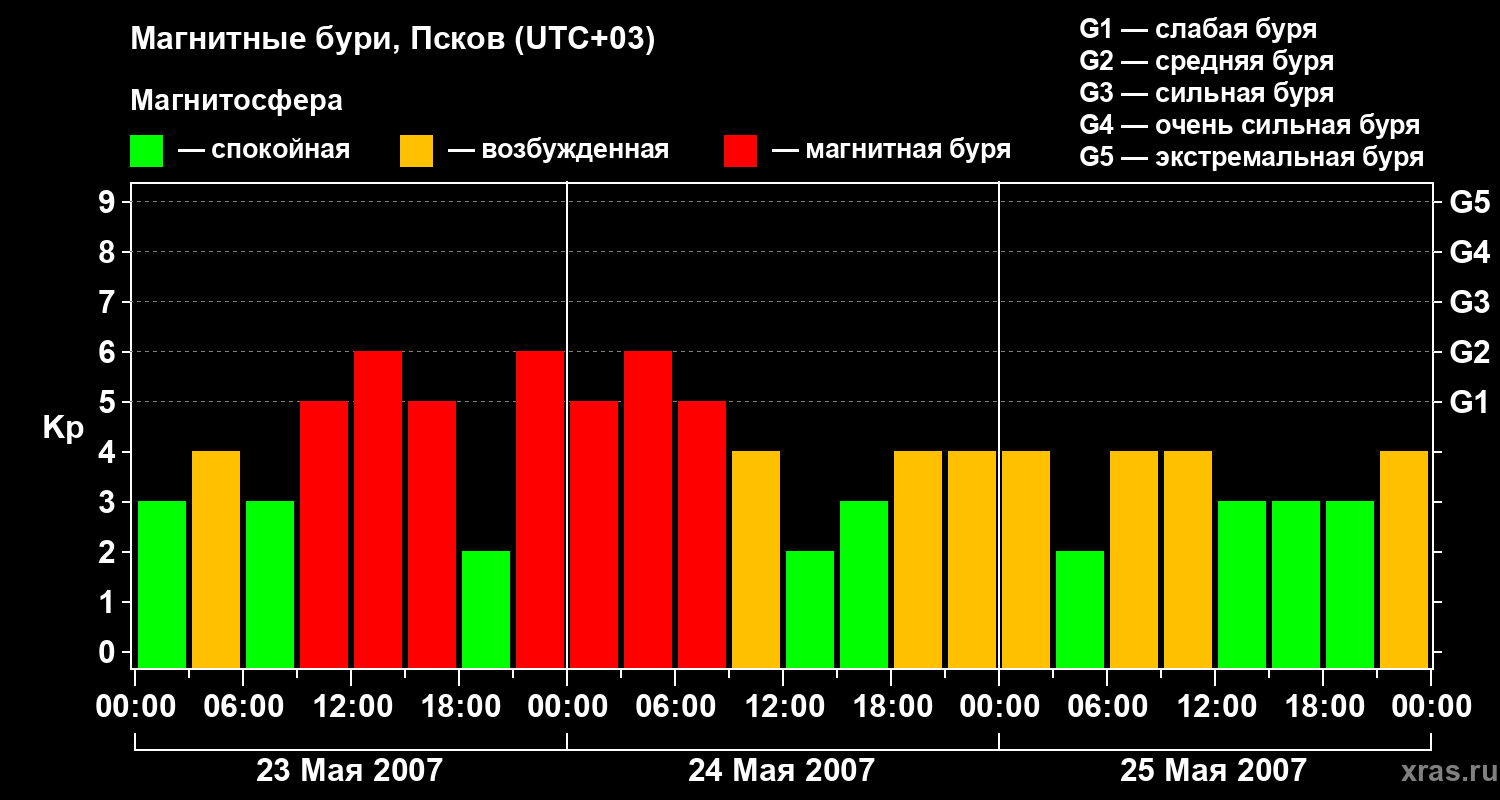Viewport: 1500px width, 800px height.
Task: Click the yellow Kp 4 bar at 03:00–06:00 on 23 May
Action: click(x=216, y=559)
